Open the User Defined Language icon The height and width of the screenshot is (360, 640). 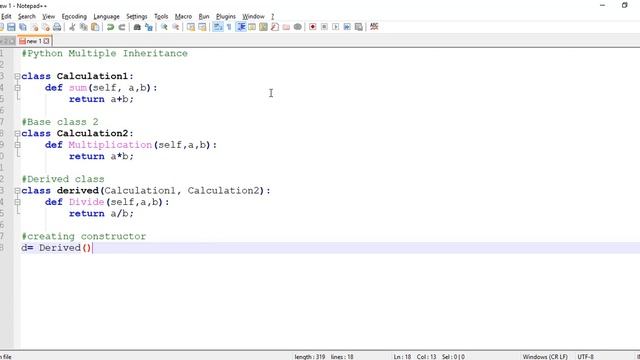coord(252,27)
